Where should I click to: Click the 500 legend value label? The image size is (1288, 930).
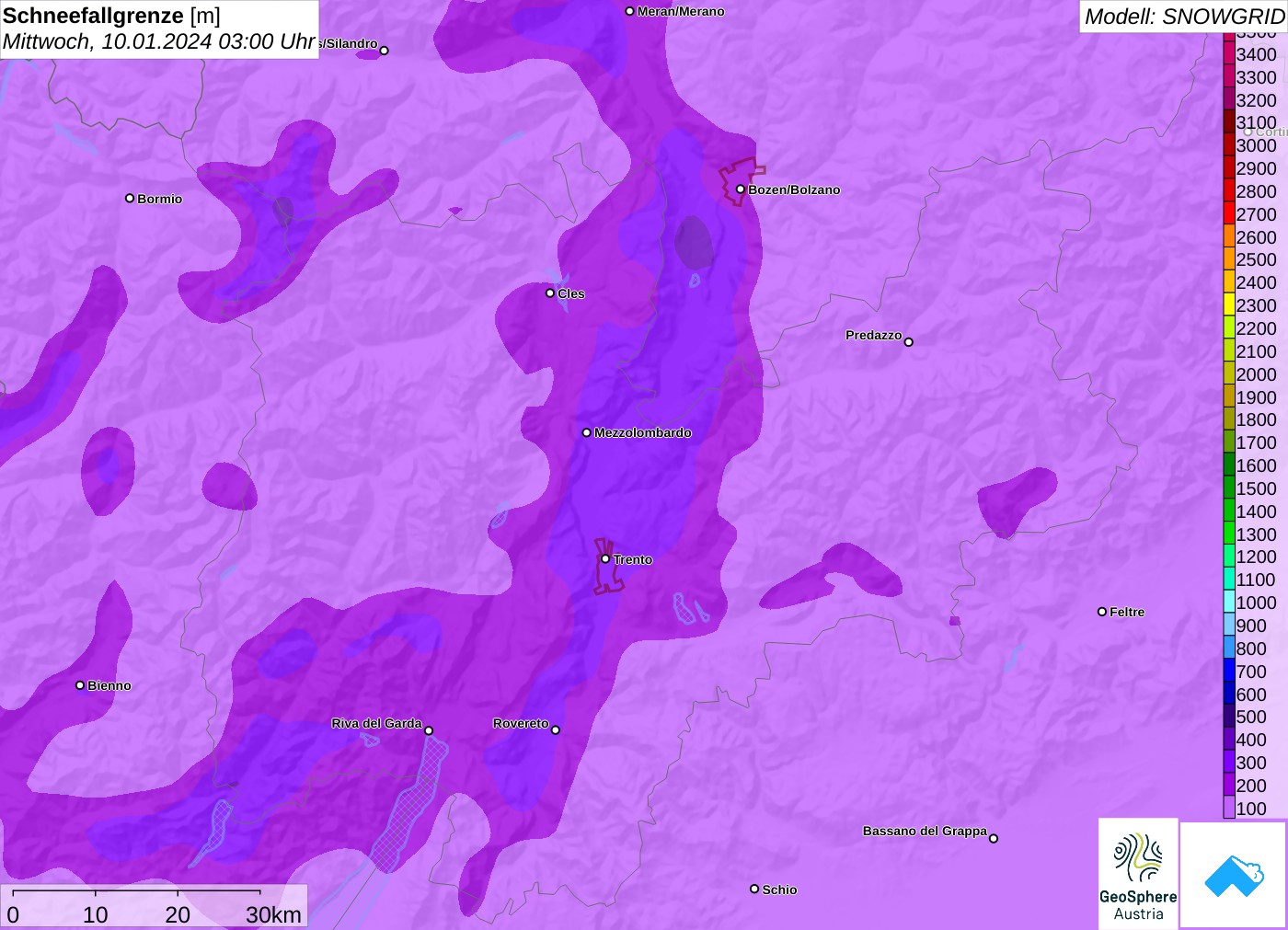[1251, 717]
